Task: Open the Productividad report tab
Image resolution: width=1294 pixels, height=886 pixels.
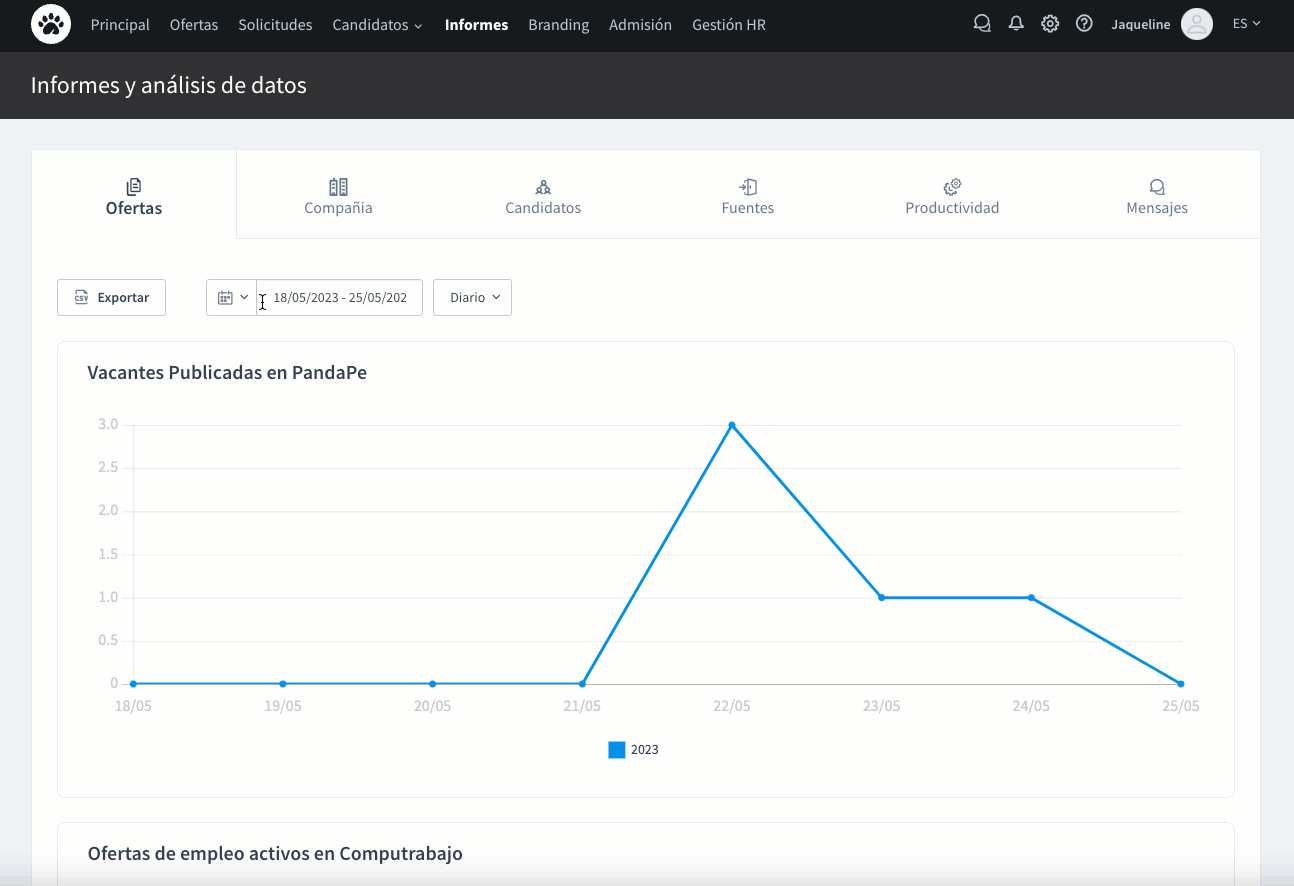Action: pos(952,196)
